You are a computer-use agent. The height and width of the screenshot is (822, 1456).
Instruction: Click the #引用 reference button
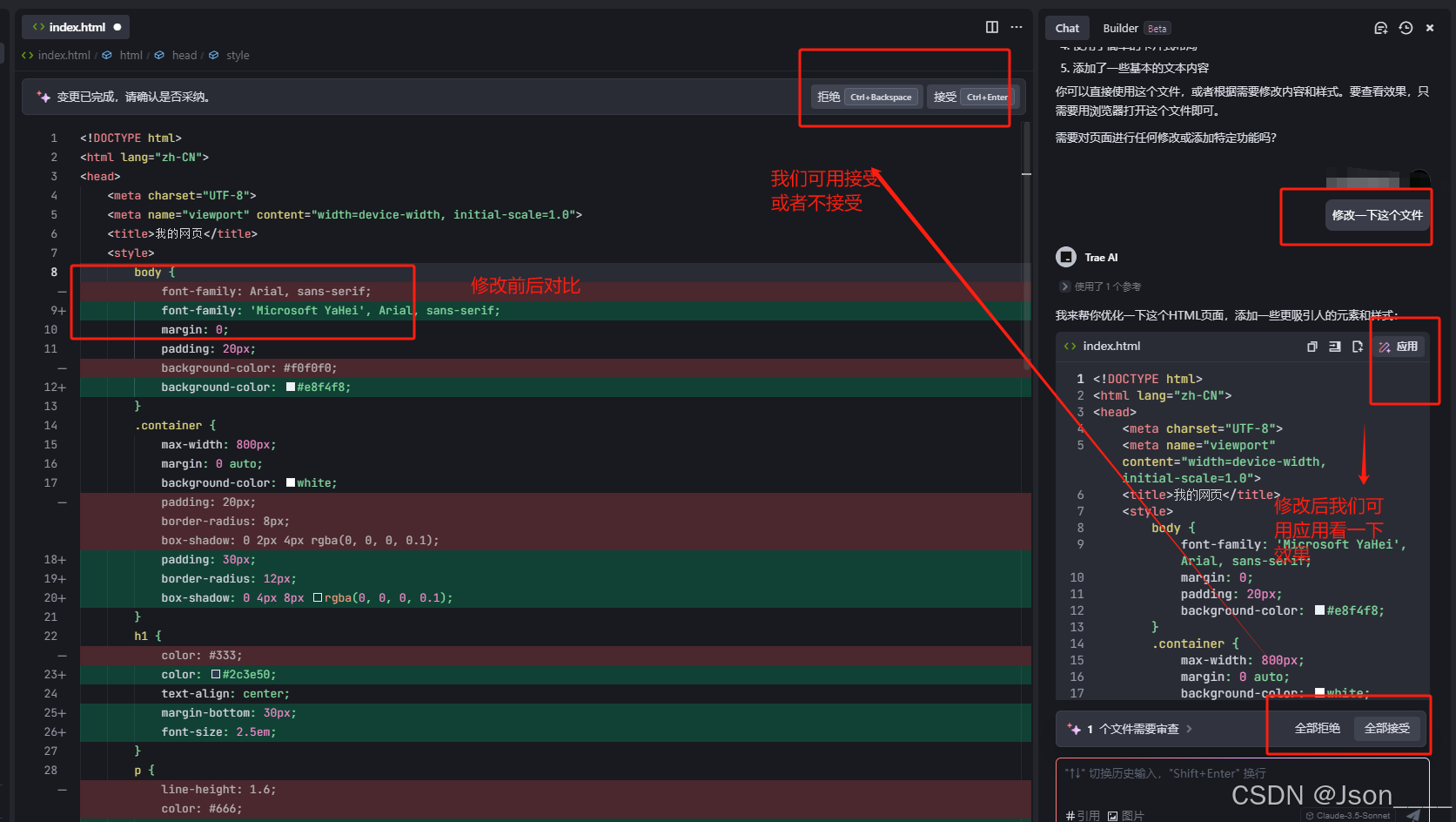pyautogui.click(x=1083, y=816)
